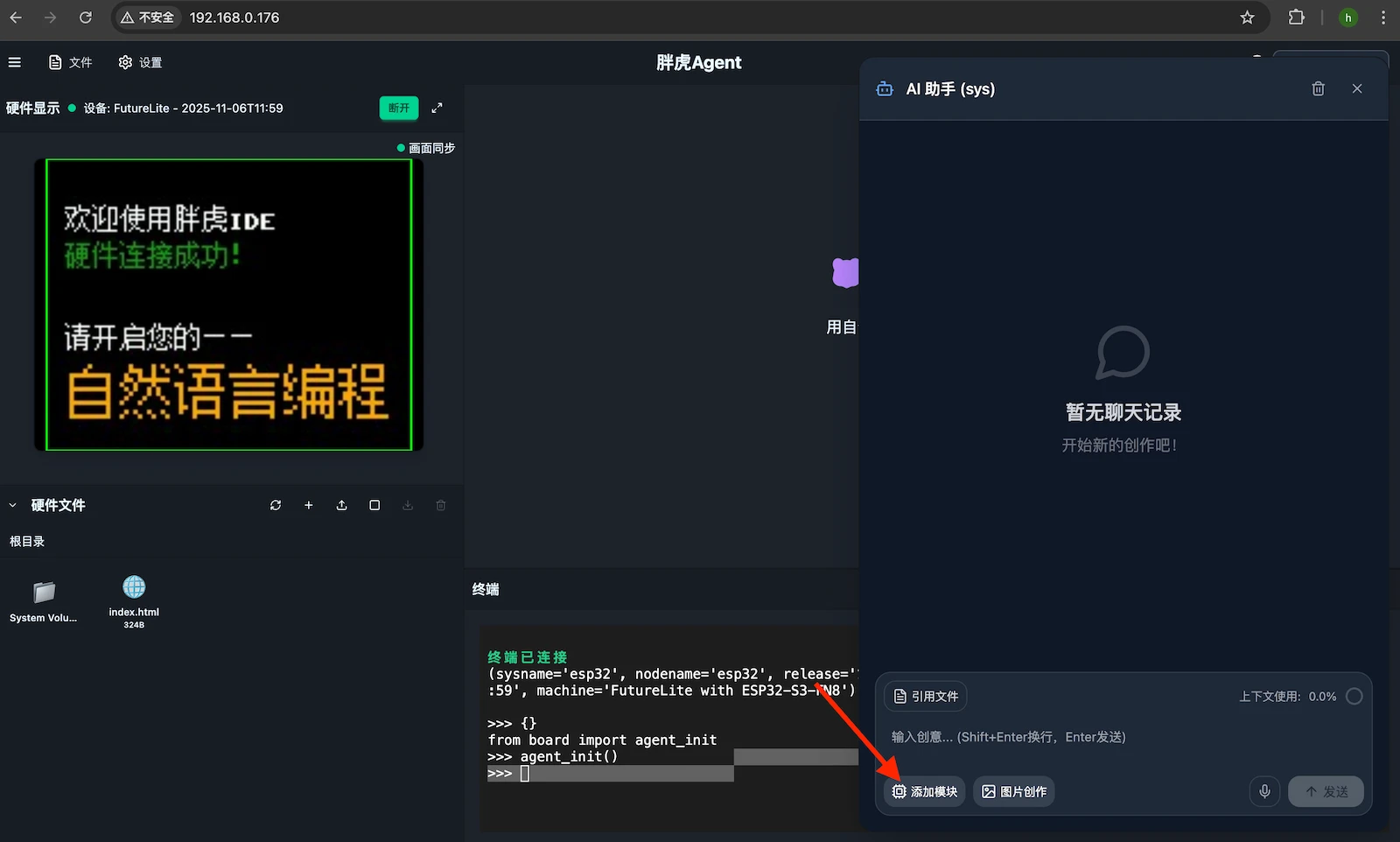Open the hamburger sidebar menu
Viewport: 1400px width, 842px height.
coord(15,62)
